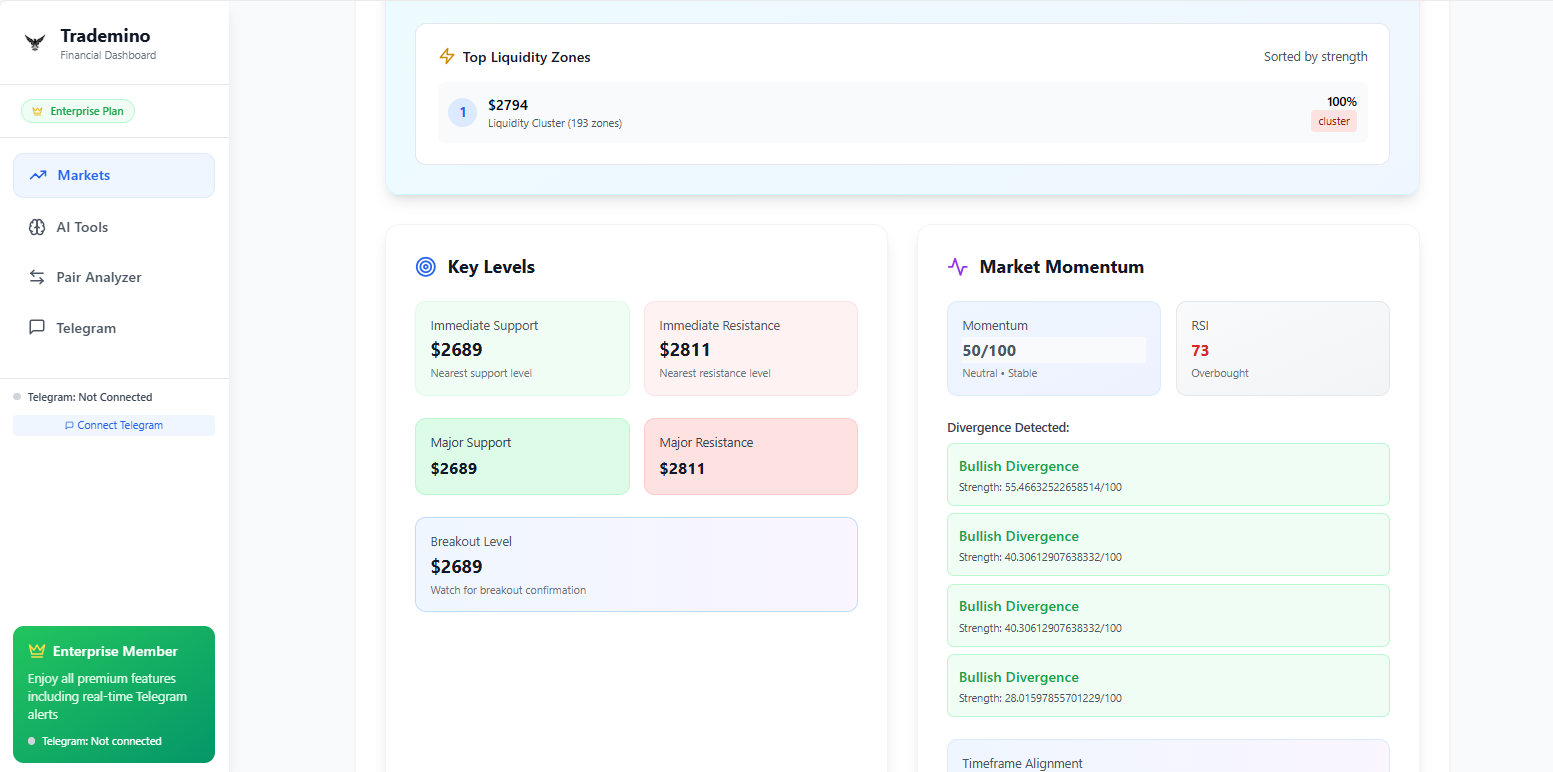The width and height of the screenshot is (1553, 772).
Task: Expand the first Bullish Divergence entry
Action: tap(1167, 474)
